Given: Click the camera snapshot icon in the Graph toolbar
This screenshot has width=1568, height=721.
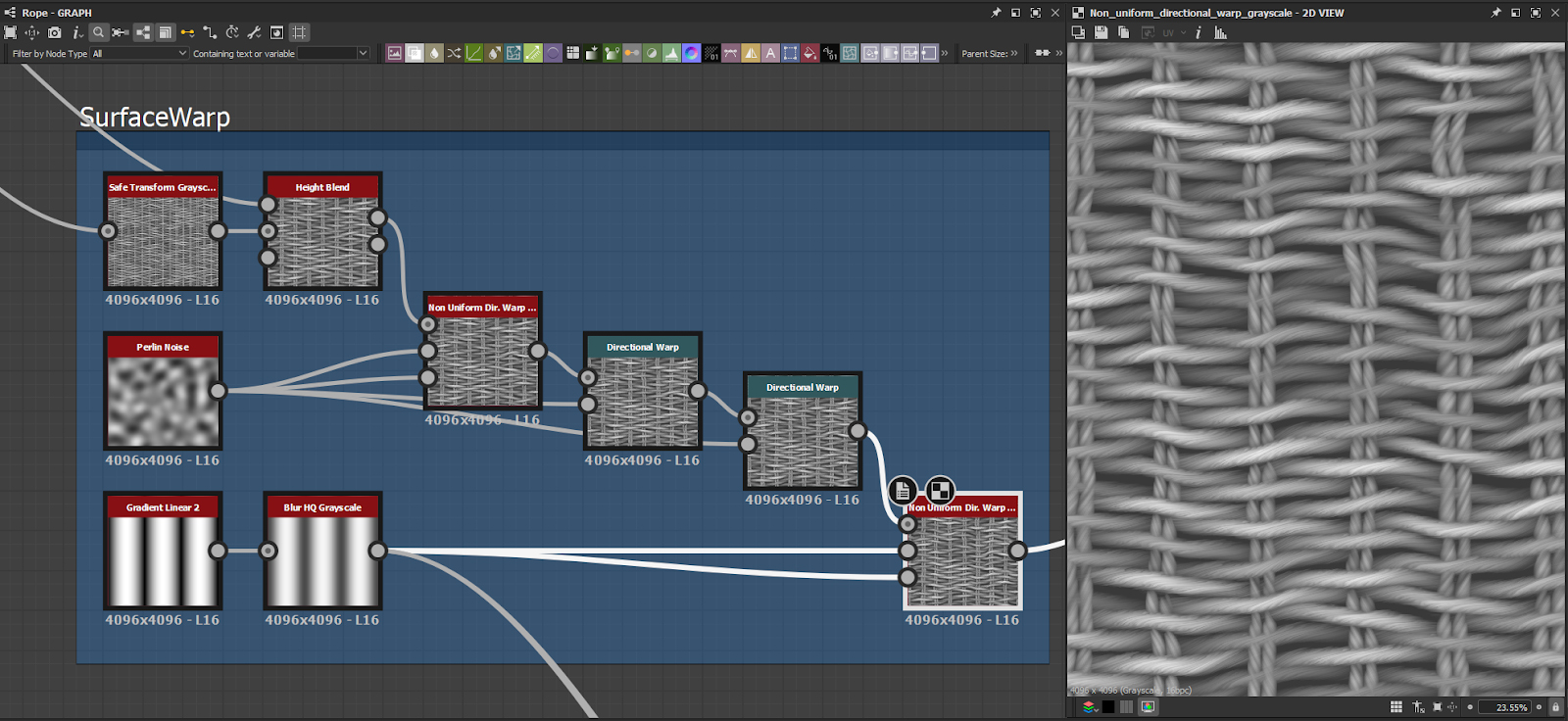Looking at the screenshot, I should pyautogui.click(x=55, y=32).
